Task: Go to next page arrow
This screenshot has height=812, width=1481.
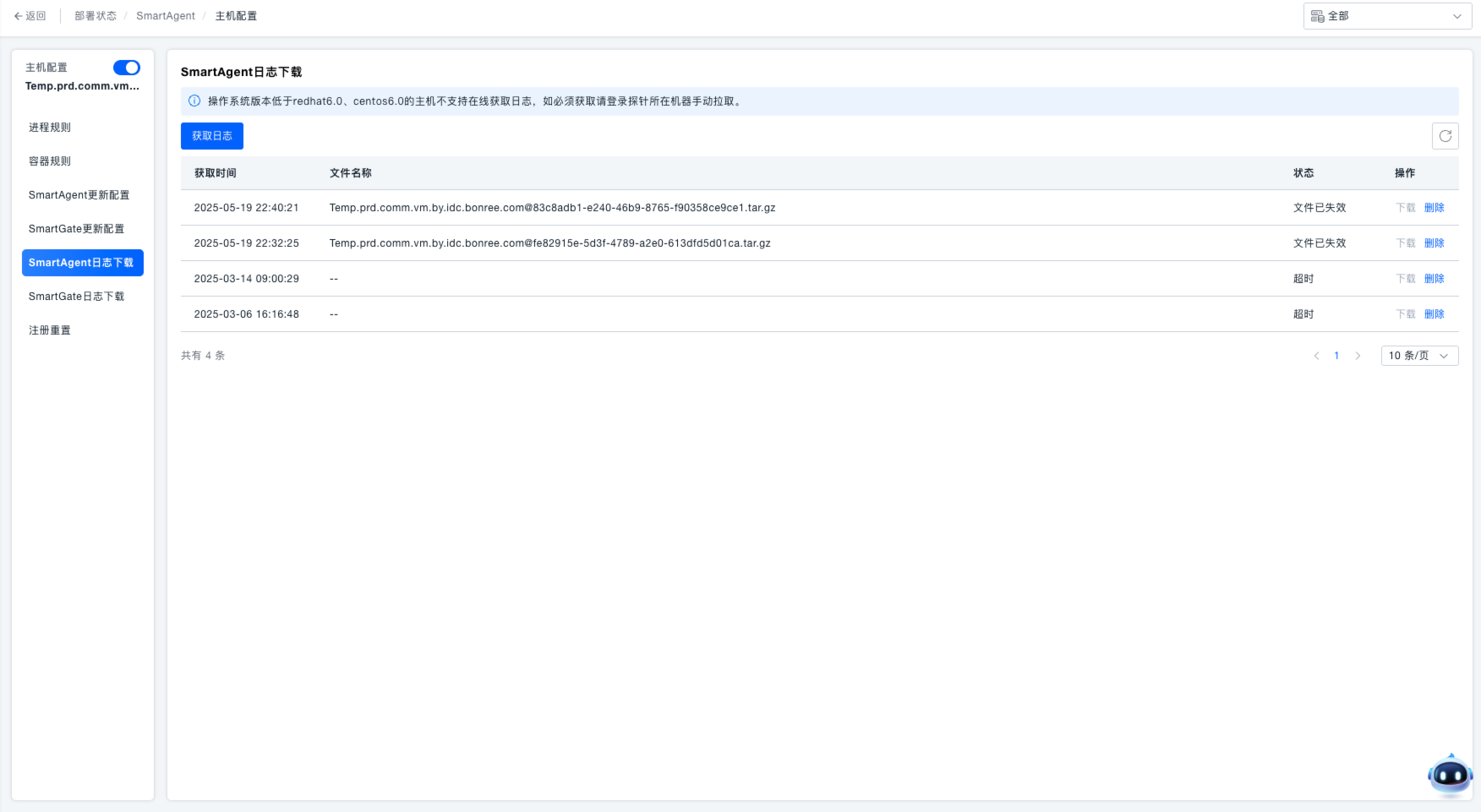Action: pyautogui.click(x=1358, y=356)
